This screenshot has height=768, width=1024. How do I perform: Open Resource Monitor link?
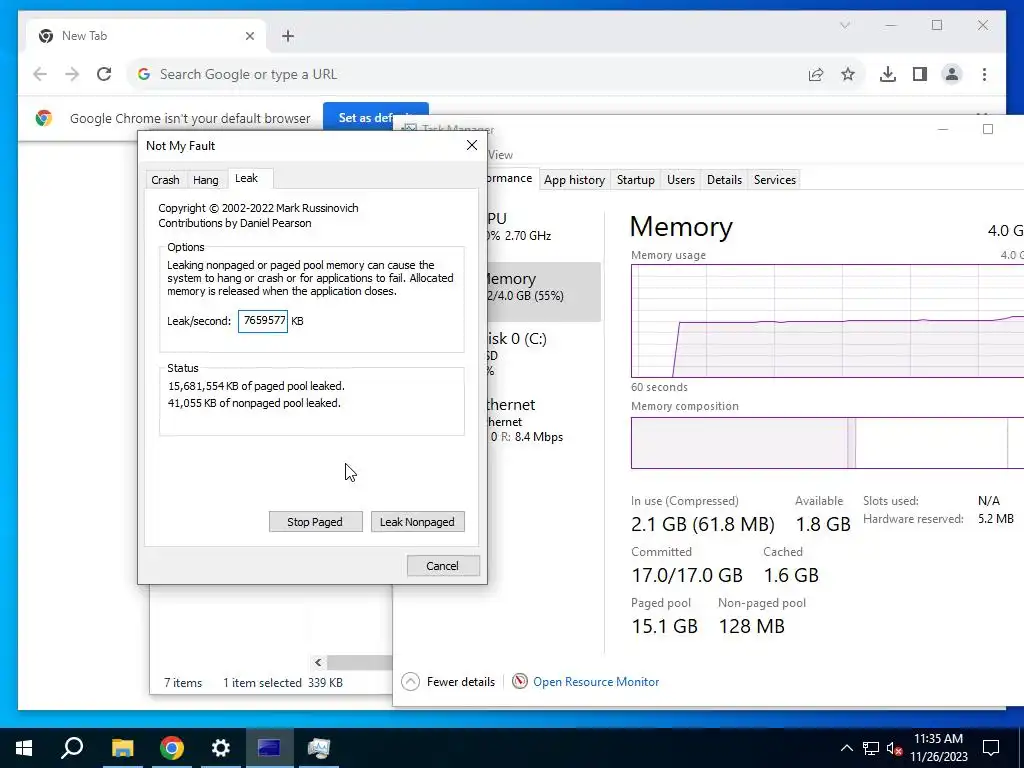(x=596, y=682)
